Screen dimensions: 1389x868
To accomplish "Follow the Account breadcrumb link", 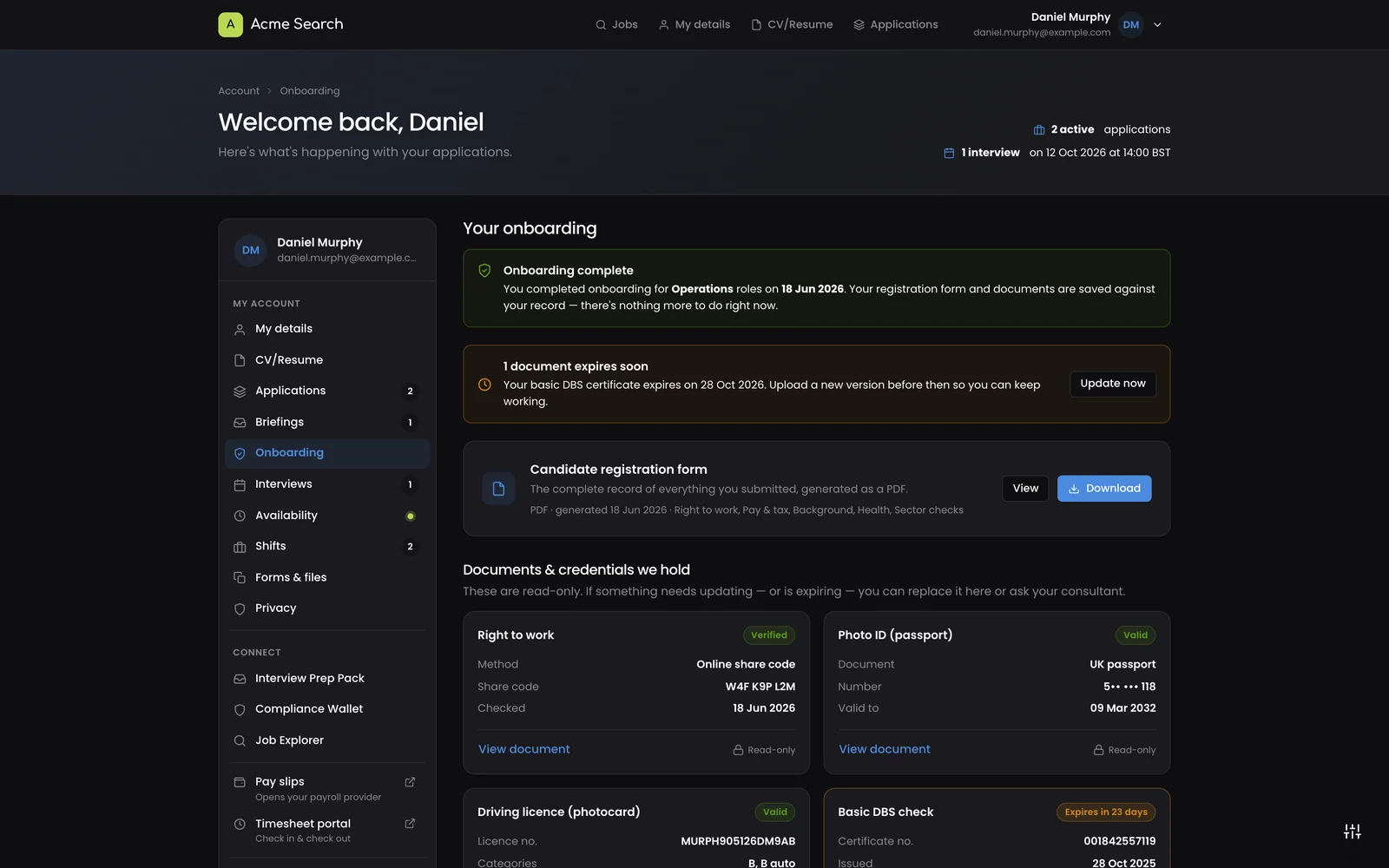I will coord(239,91).
